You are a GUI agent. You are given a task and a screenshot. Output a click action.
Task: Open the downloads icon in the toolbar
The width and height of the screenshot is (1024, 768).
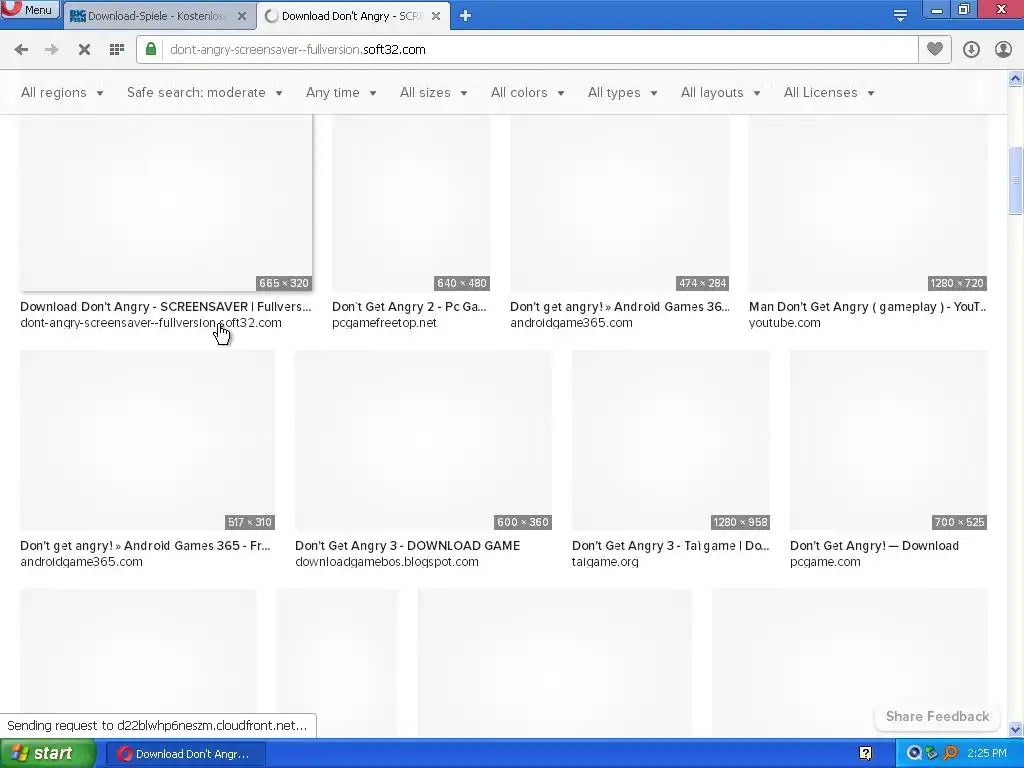(x=971, y=50)
